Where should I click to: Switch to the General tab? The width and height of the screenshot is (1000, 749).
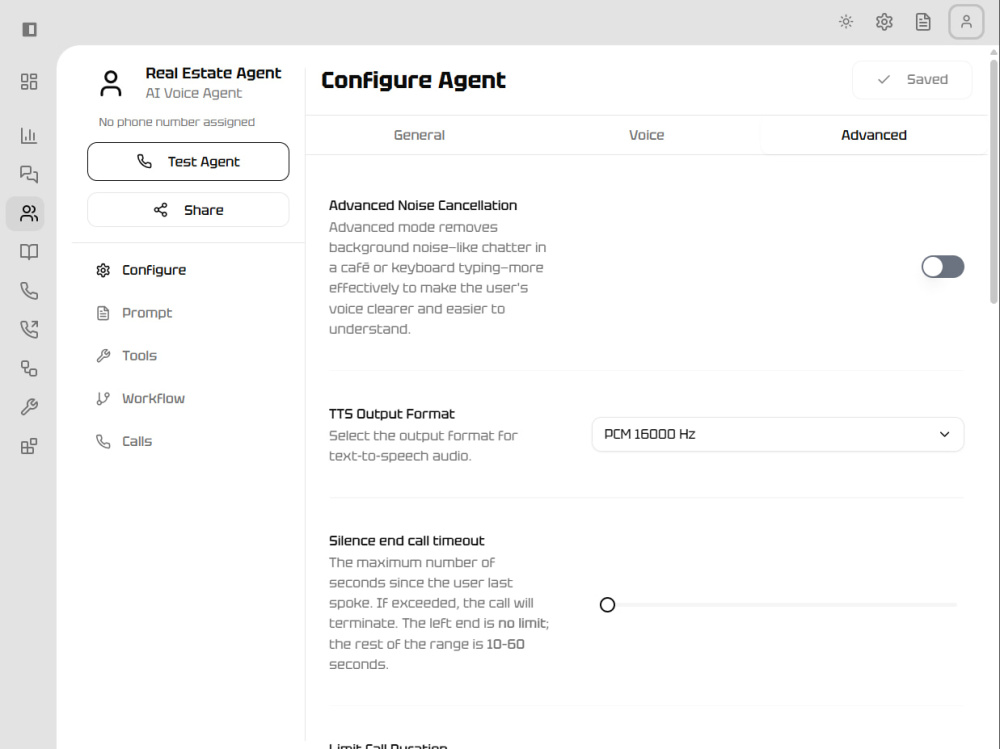tap(419, 135)
